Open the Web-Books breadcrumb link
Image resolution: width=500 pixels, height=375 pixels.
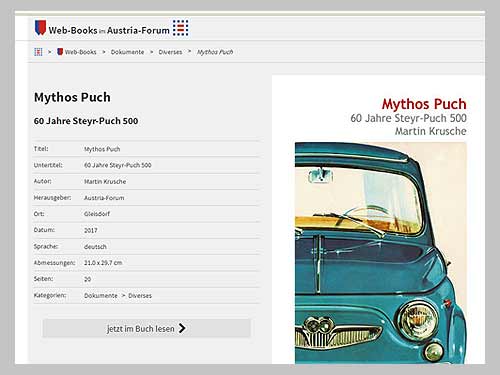point(80,52)
